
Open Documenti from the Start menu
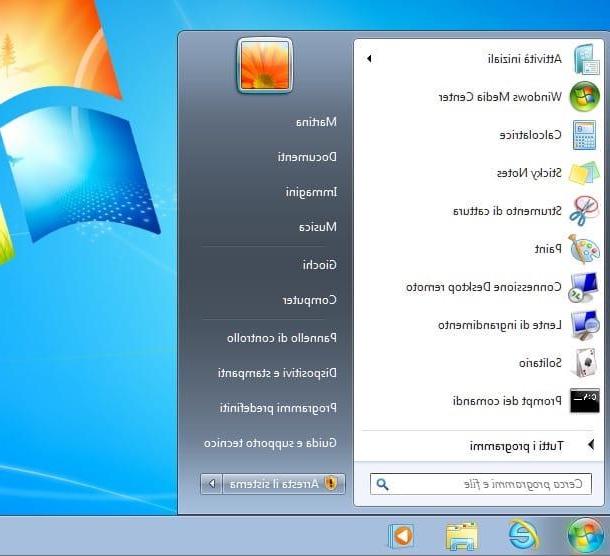coord(307,157)
